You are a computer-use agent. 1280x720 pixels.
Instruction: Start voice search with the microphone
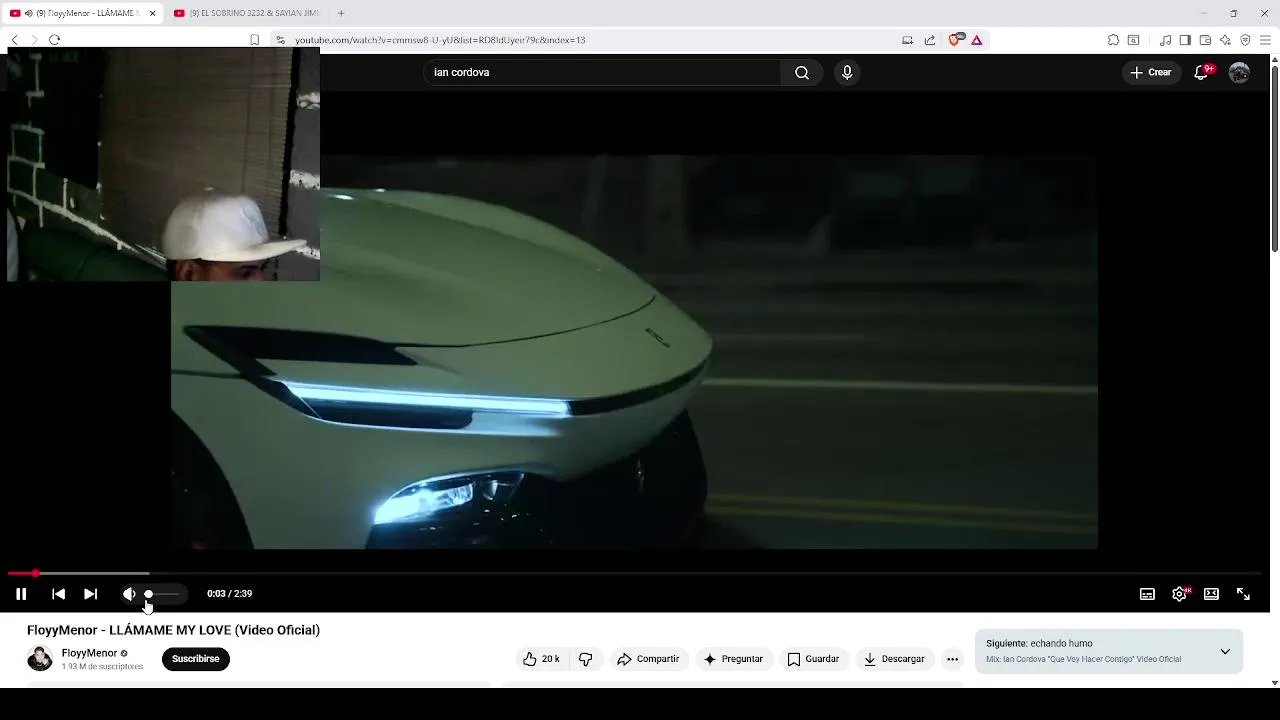pyautogui.click(x=847, y=72)
